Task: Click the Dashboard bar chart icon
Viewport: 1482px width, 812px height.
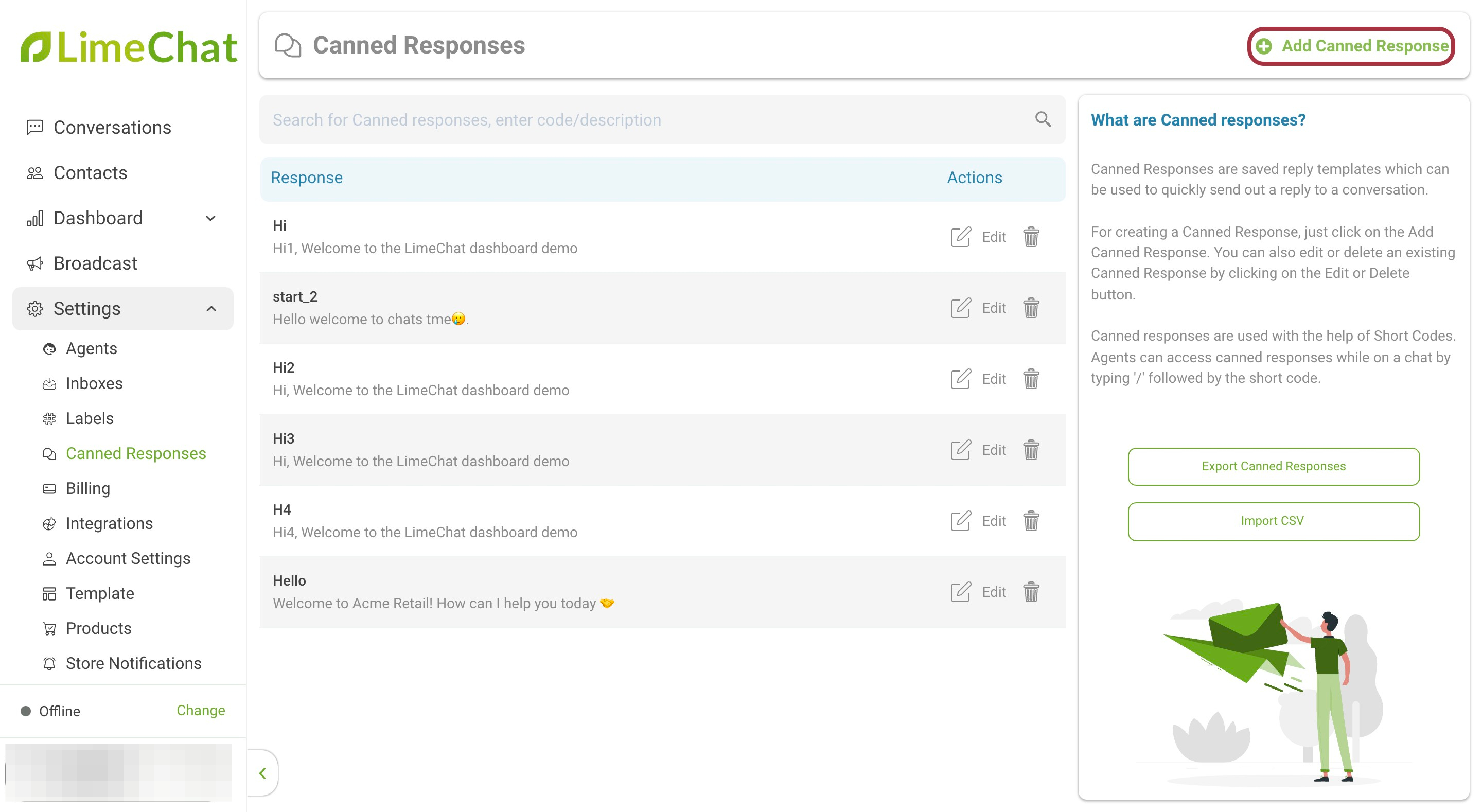Action: [x=35, y=218]
